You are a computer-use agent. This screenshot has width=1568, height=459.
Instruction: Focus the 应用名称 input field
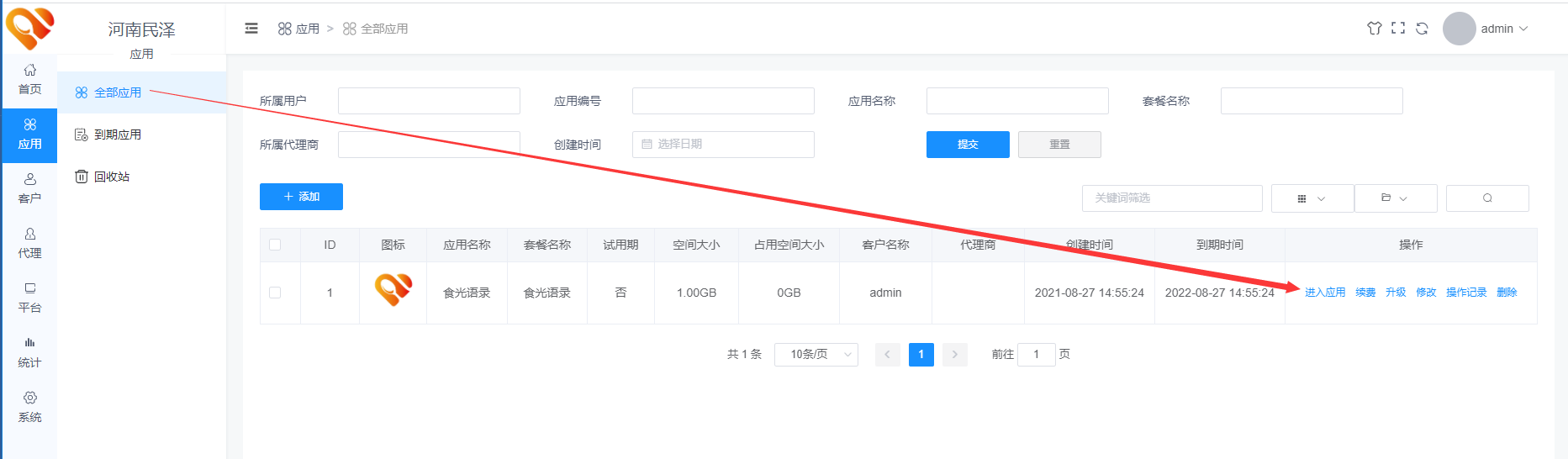tap(1017, 101)
